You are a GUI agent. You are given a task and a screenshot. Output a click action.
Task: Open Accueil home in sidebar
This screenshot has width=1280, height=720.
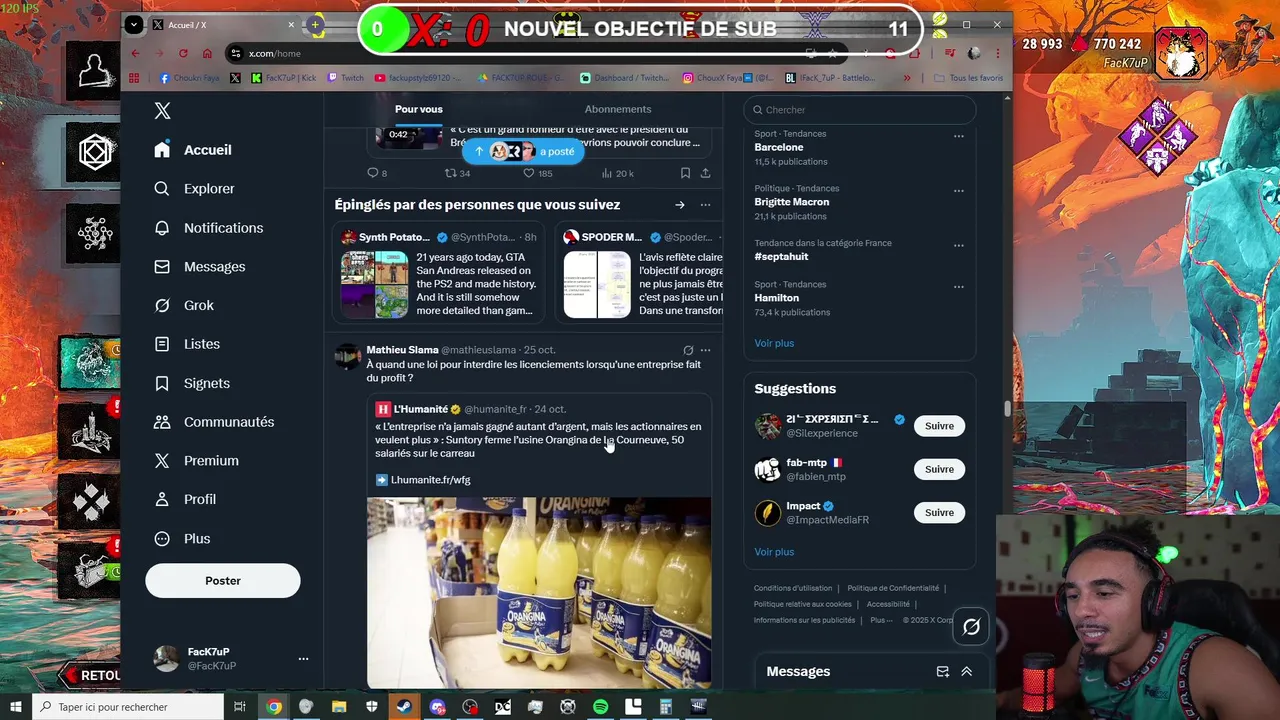click(x=193, y=150)
